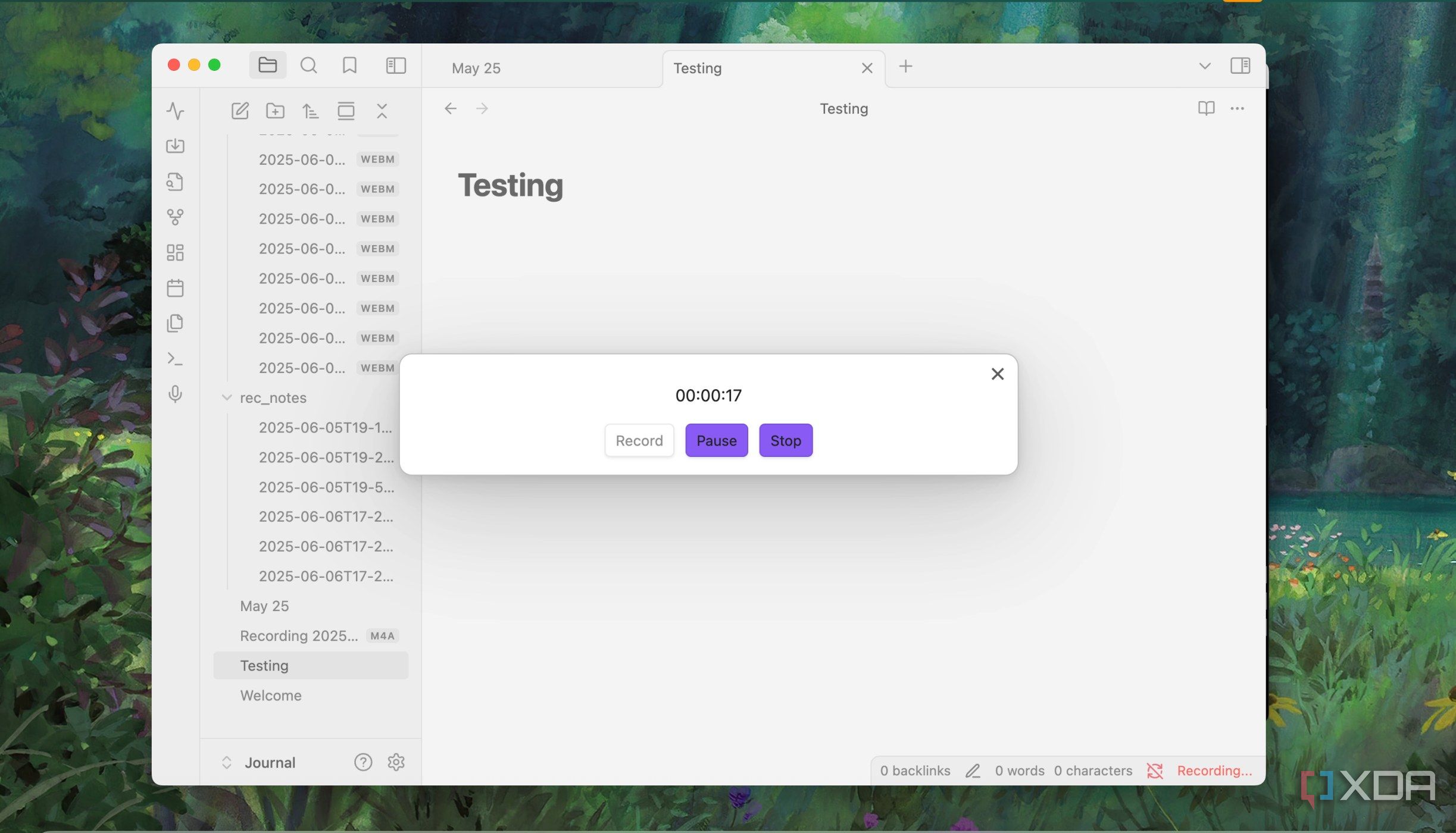This screenshot has width=1456, height=833.
Task: Create new folder icon in explorer
Action: coord(275,111)
